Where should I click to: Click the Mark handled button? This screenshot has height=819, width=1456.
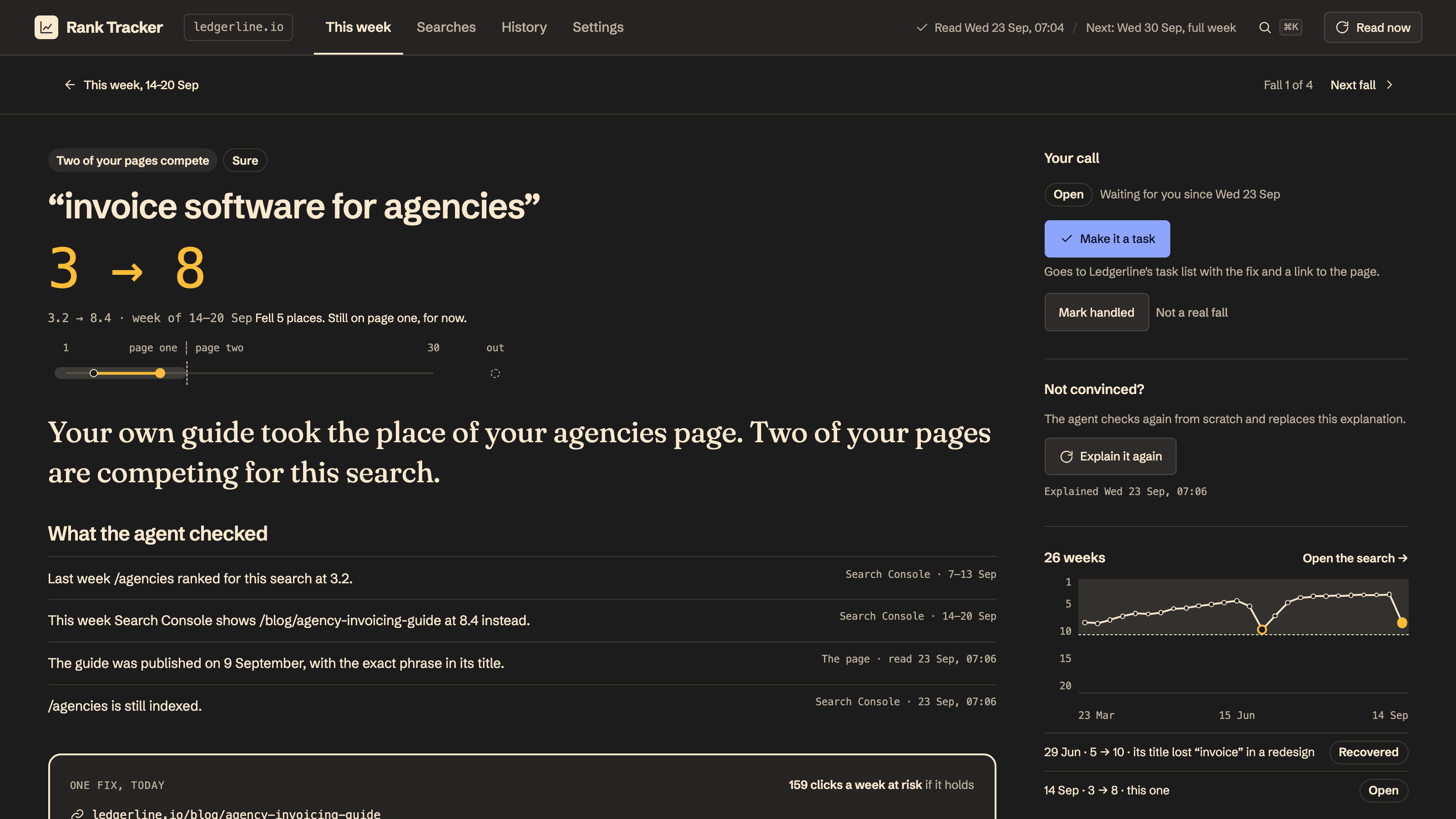click(x=1097, y=312)
